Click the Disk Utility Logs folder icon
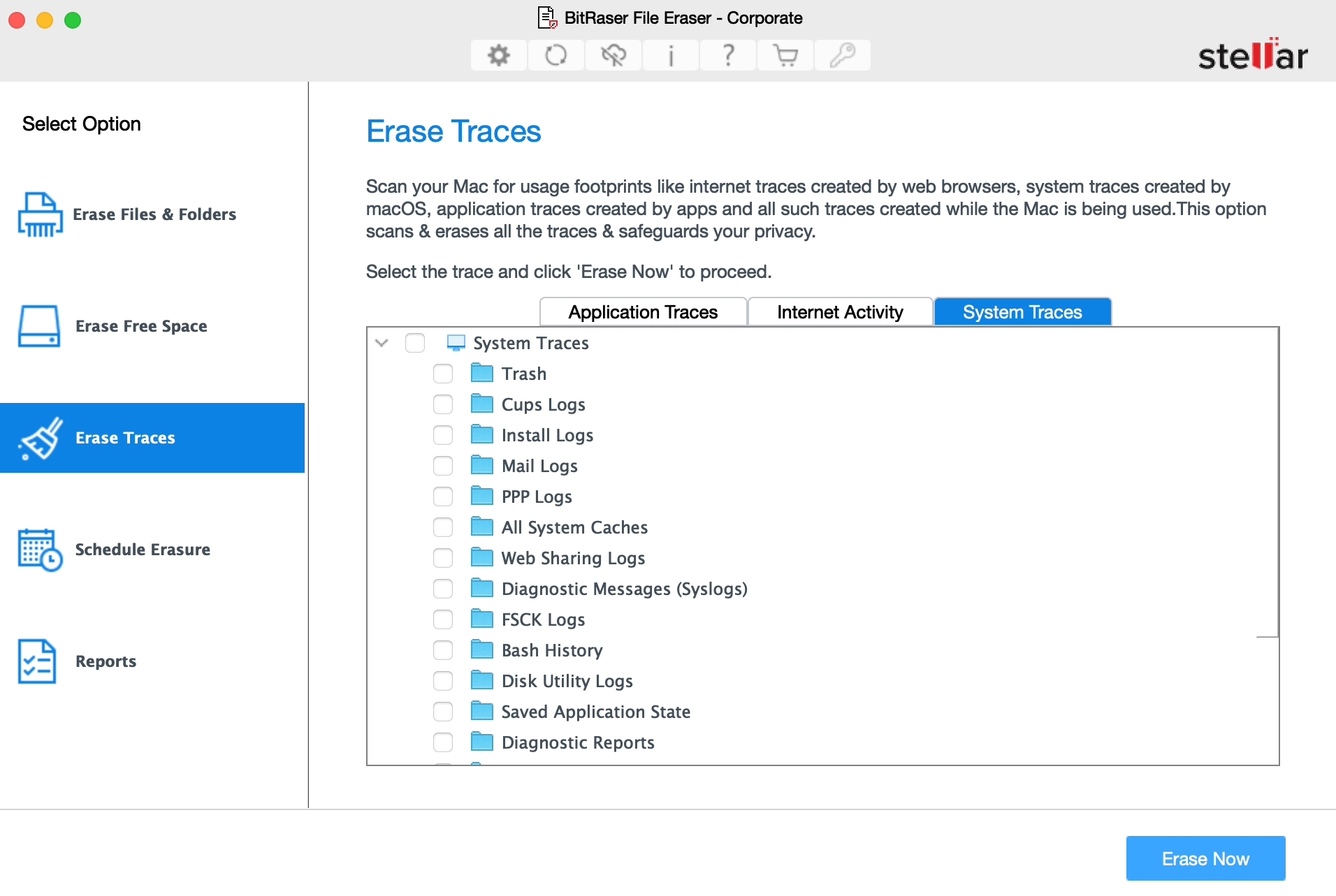The image size is (1336, 896). tap(482, 680)
